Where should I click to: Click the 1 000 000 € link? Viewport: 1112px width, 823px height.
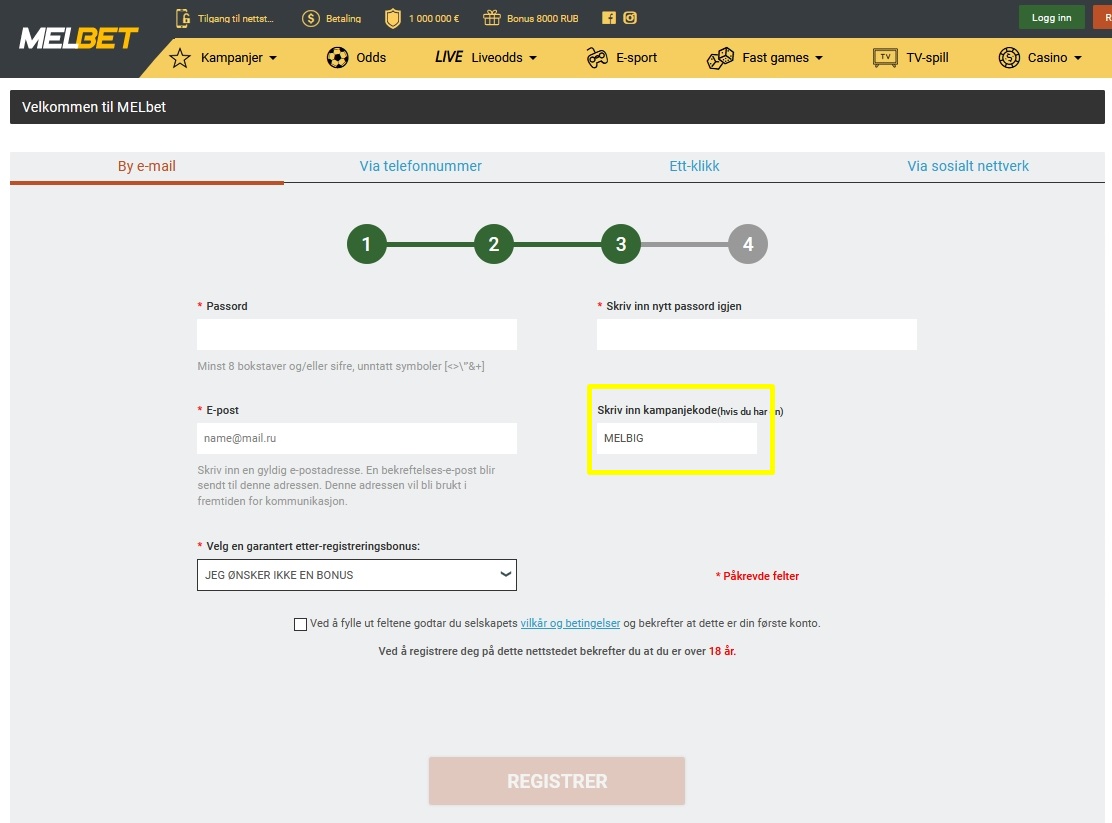434,18
